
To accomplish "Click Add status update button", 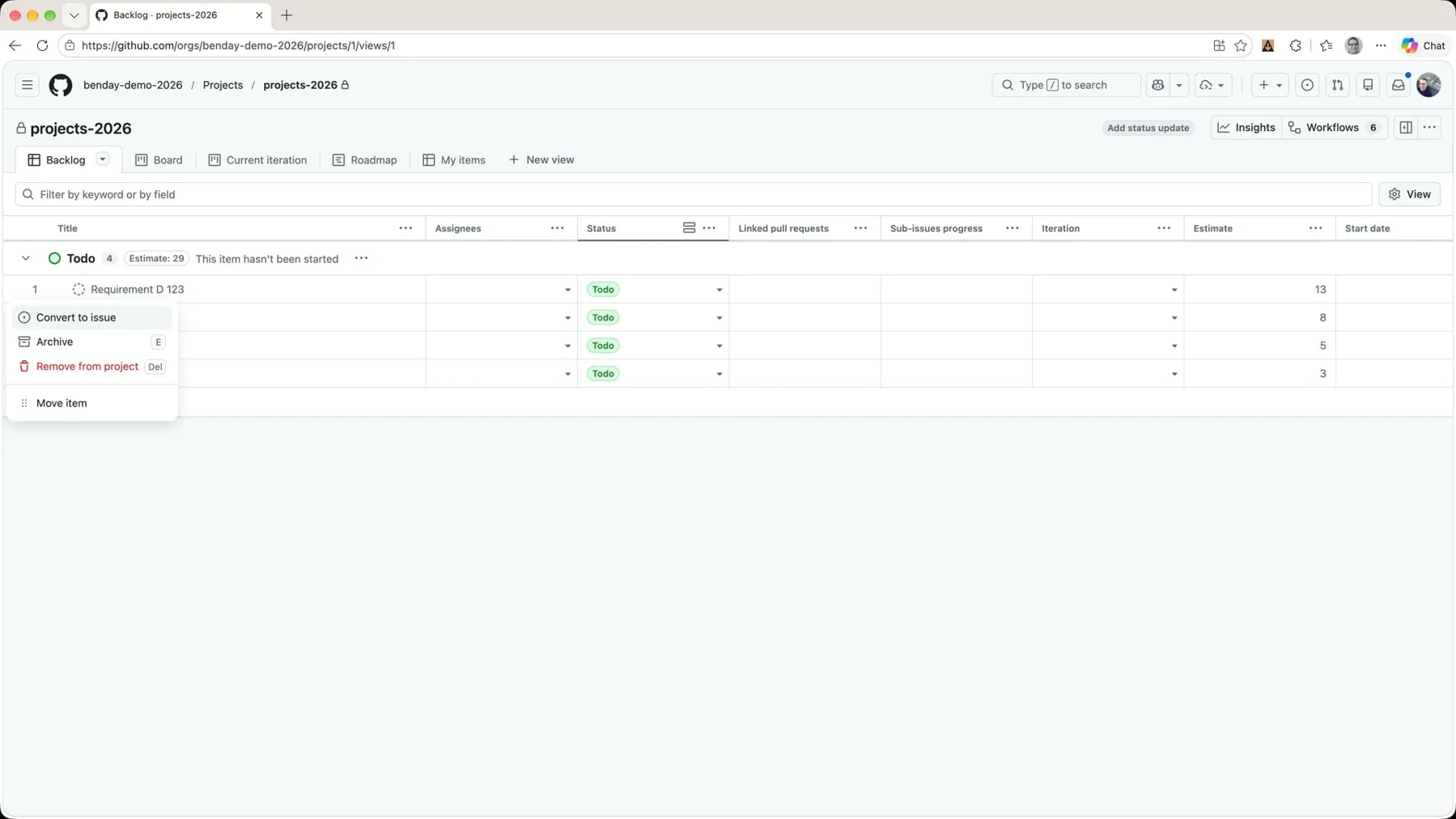I will 1148,128.
